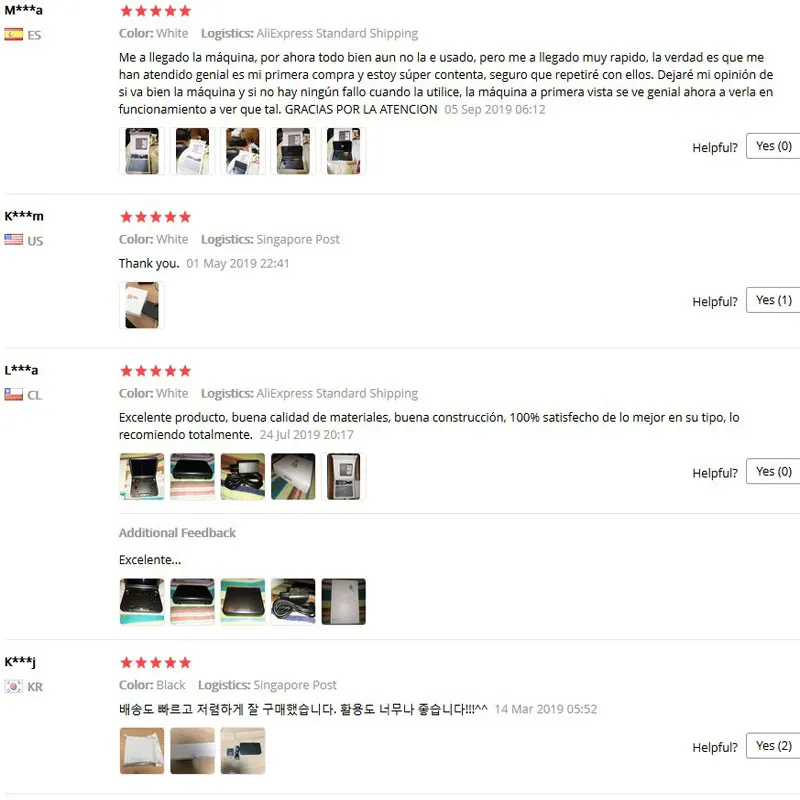Open the power adapter photo in L***a's review

[x=243, y=477]
